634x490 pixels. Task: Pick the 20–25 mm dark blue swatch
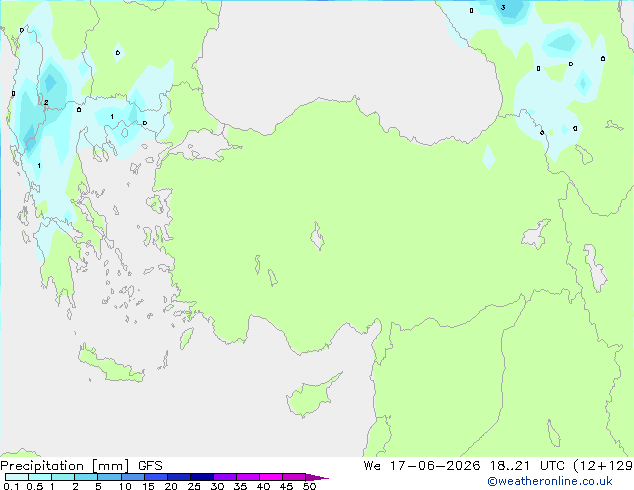coord(179,477)
